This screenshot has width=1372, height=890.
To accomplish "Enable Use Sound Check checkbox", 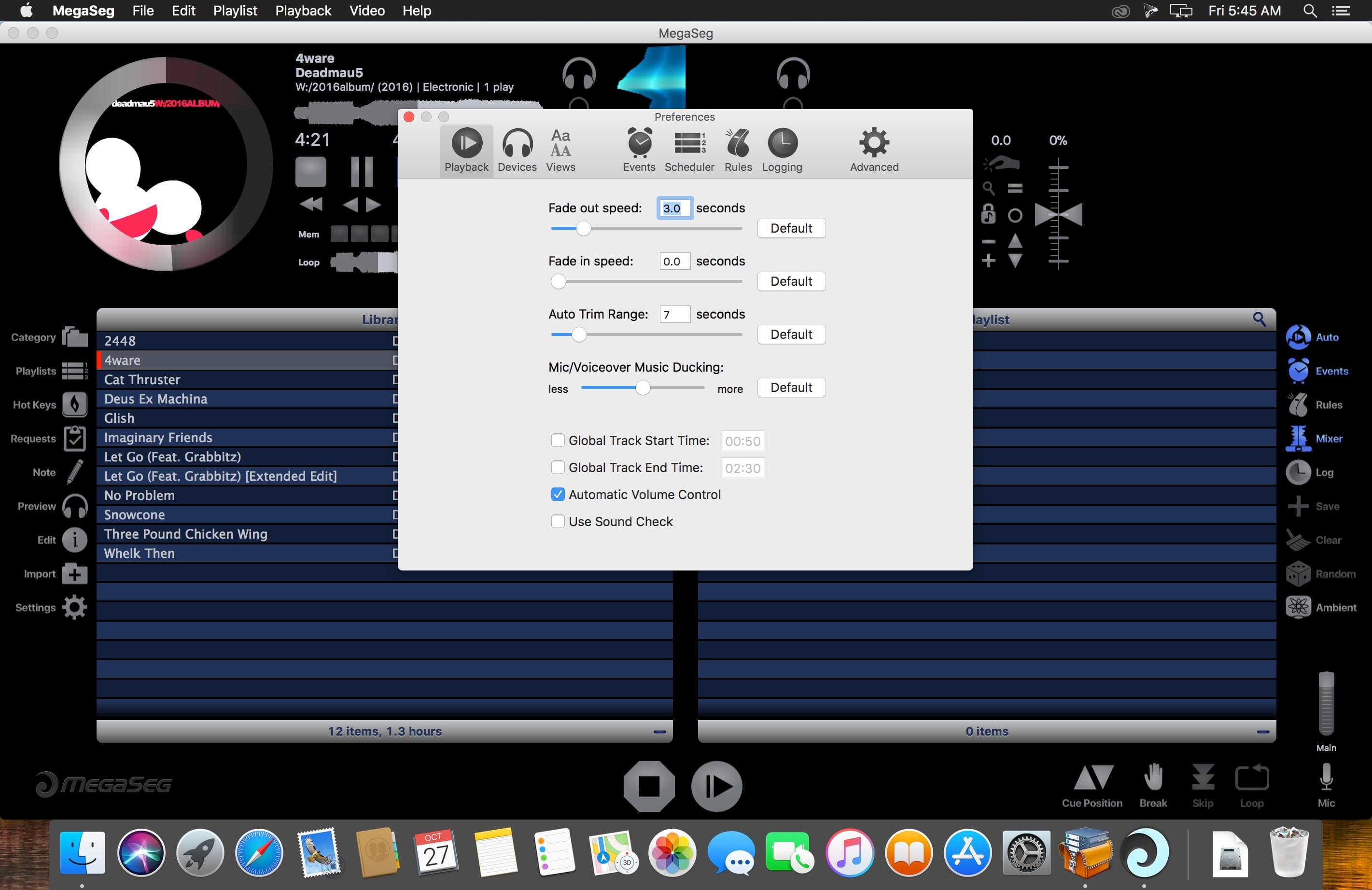I will [x=558, y=522].
